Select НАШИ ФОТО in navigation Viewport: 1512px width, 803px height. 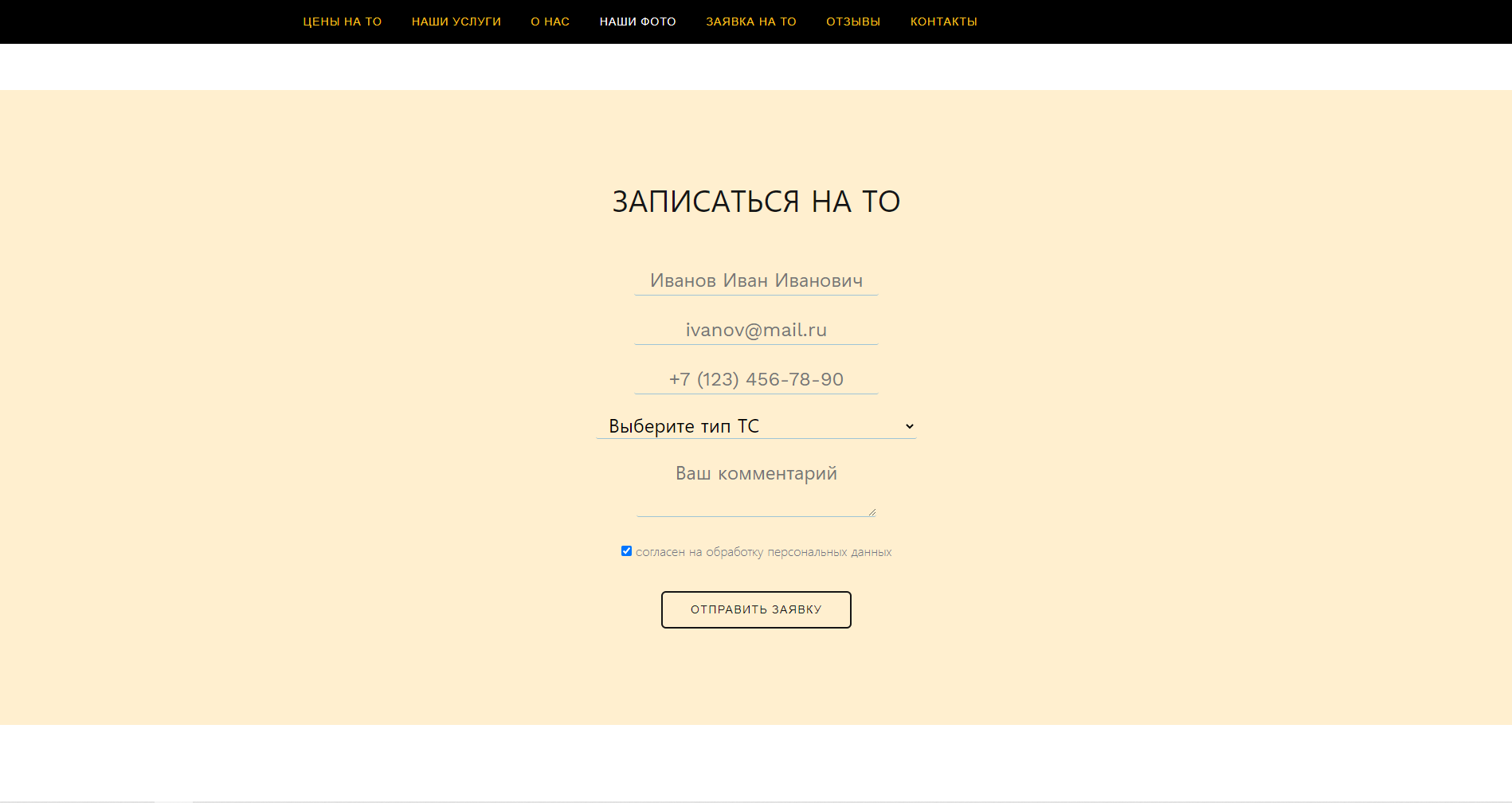[x=637, y=22]
